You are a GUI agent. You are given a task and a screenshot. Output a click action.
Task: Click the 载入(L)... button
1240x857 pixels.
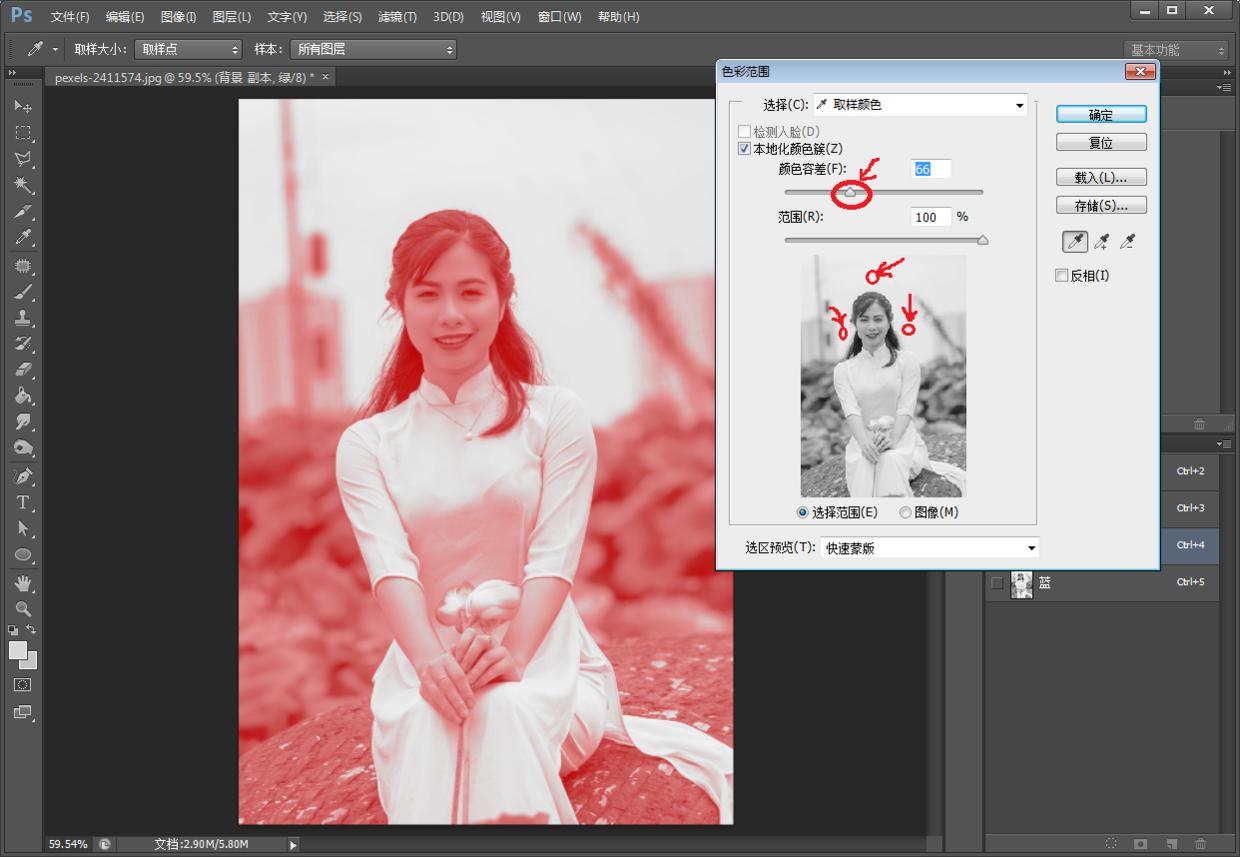click(1101, 178)
